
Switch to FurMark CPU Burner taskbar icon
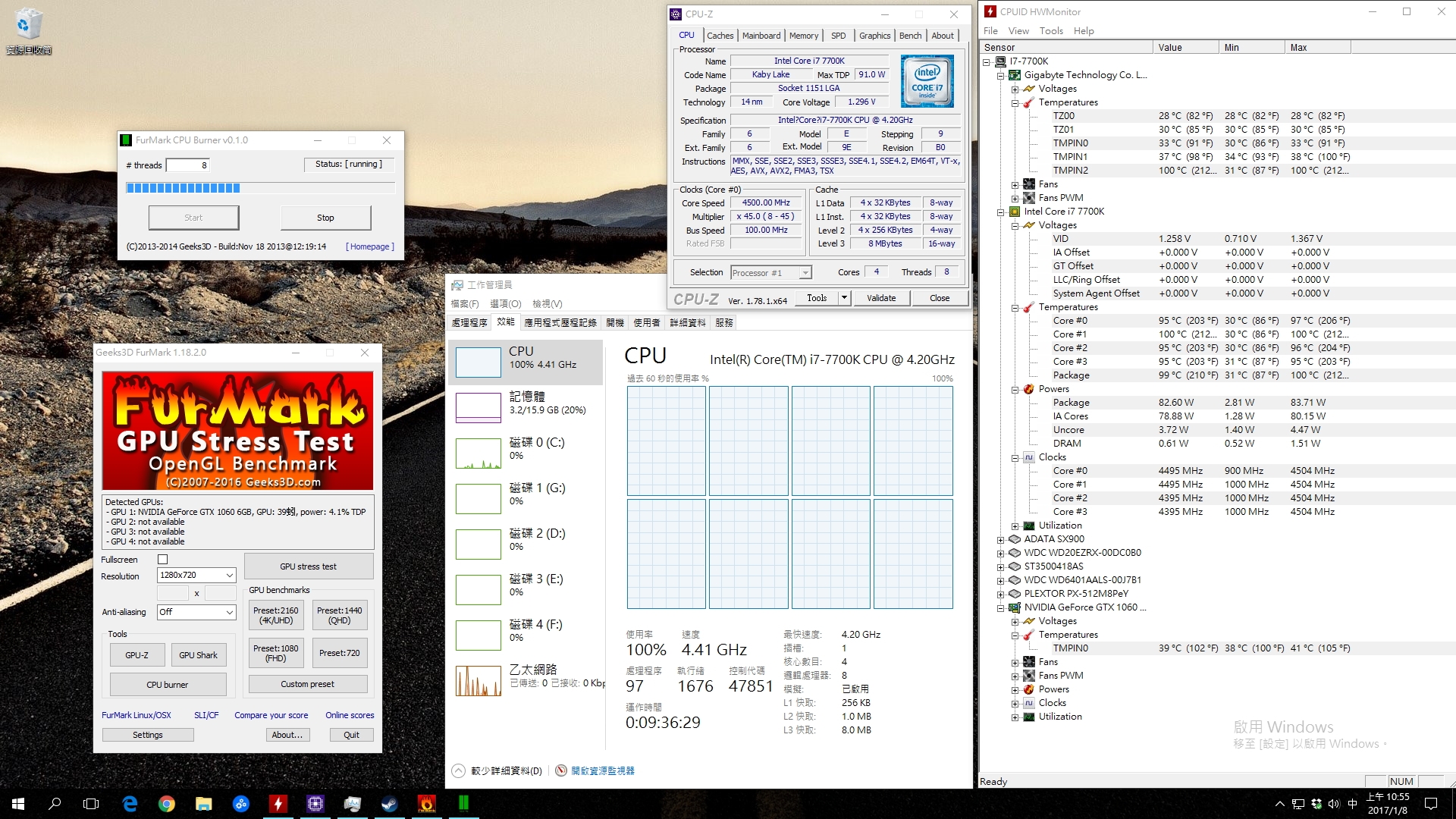coord(463,804)
